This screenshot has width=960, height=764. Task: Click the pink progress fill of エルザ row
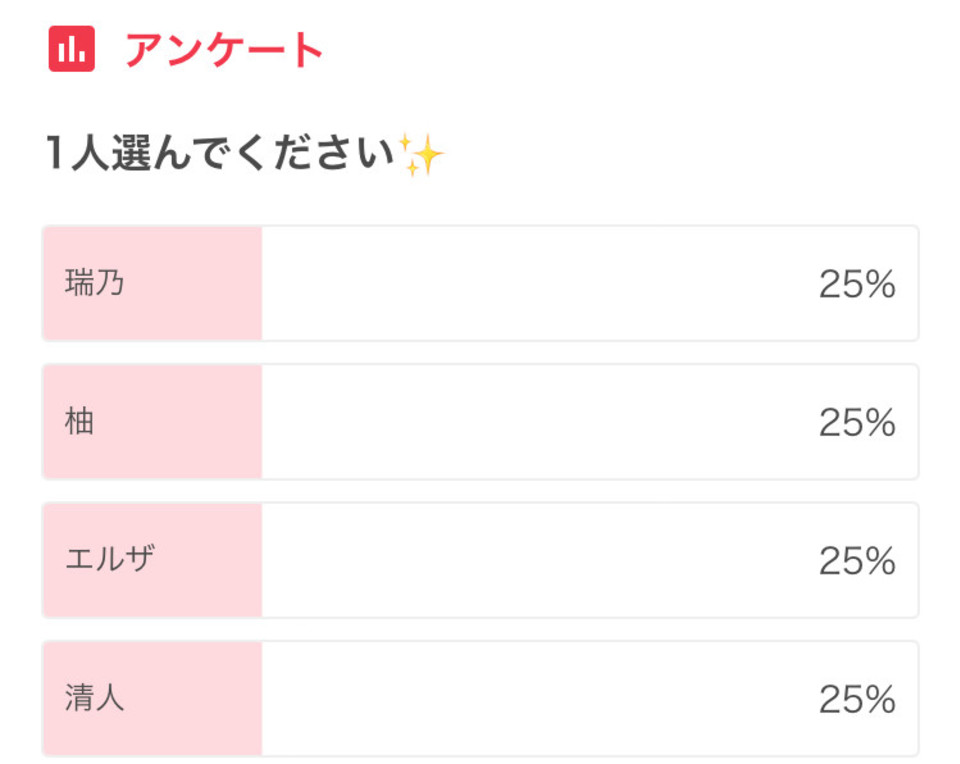tap(152, 560)
